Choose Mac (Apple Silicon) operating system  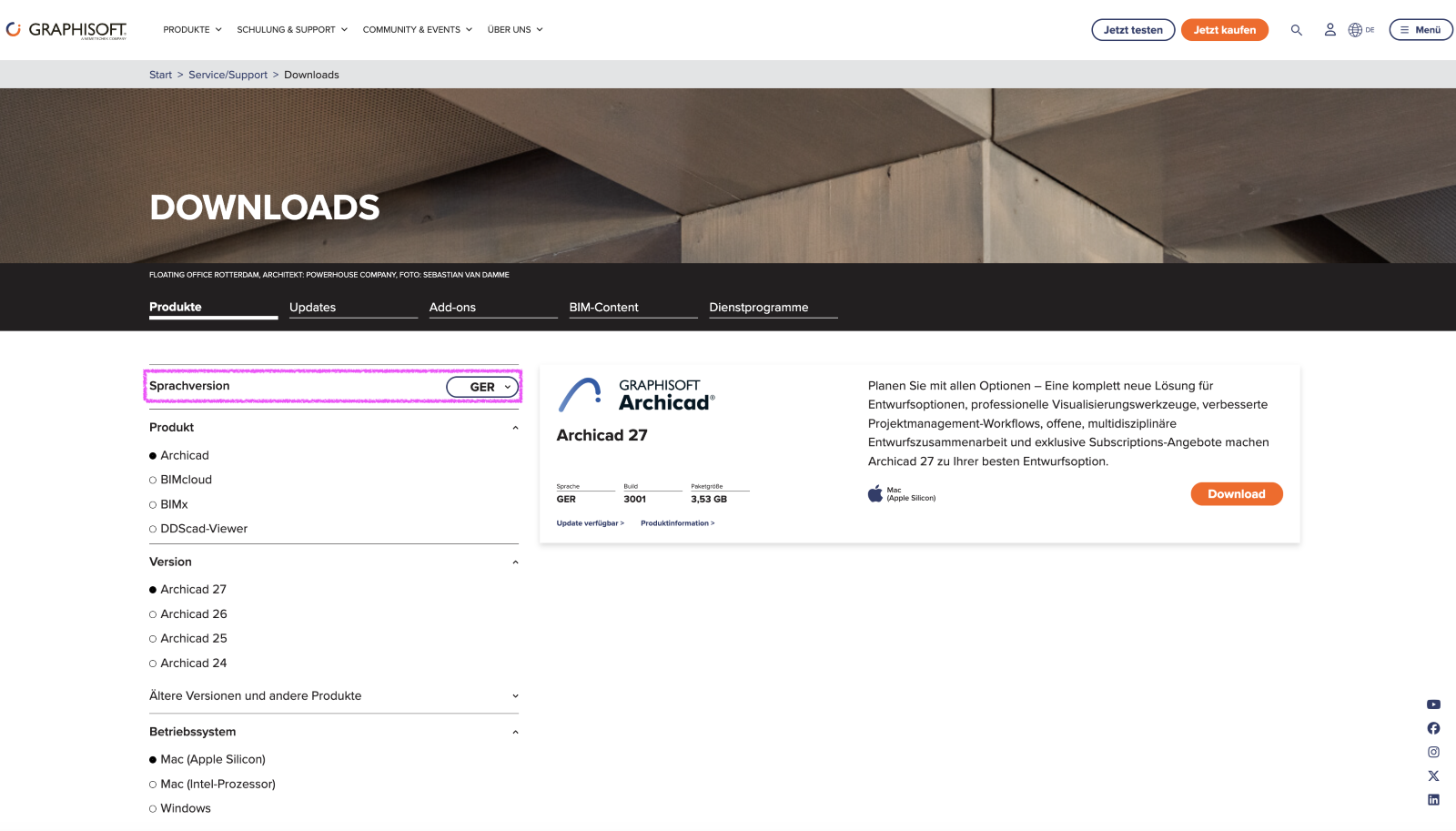(x=207, y=759)
